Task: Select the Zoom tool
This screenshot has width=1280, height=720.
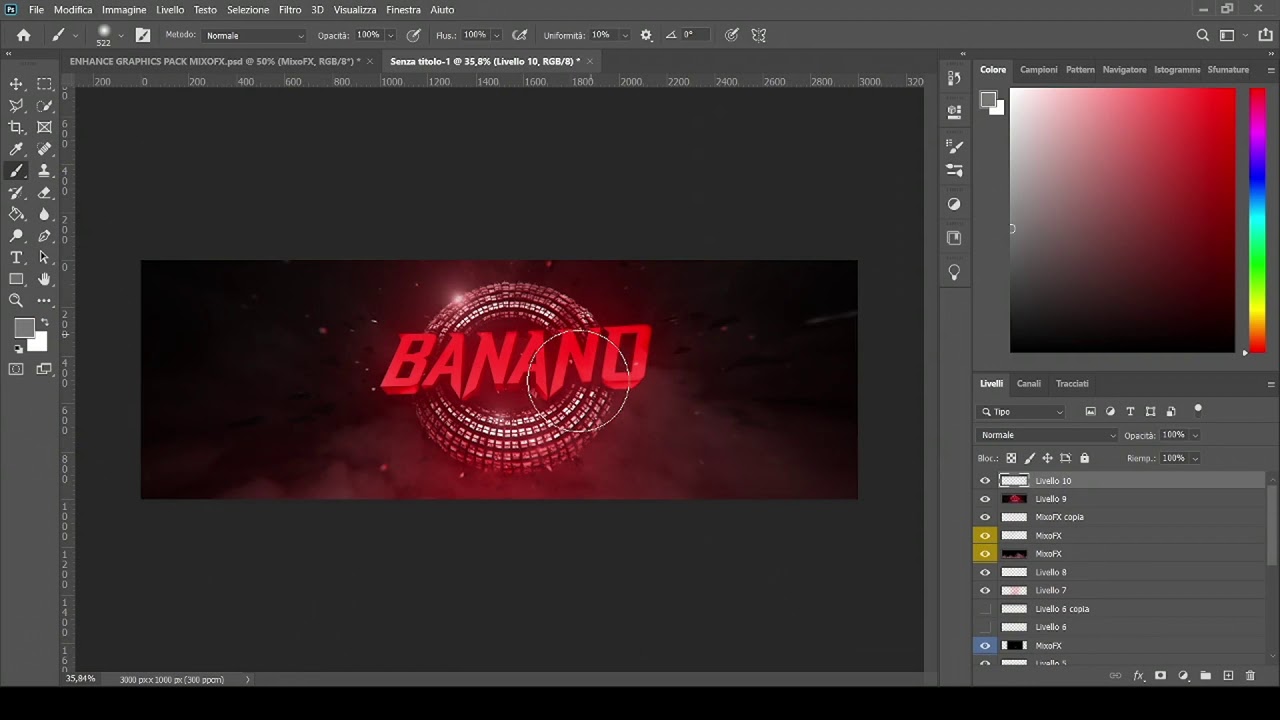Action: coord(16,300)
